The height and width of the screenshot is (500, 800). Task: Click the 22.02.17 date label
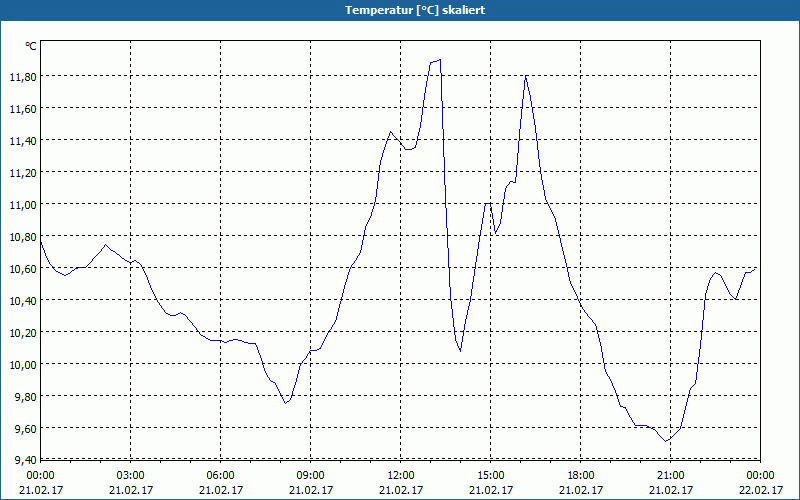[x=760, y=490]
